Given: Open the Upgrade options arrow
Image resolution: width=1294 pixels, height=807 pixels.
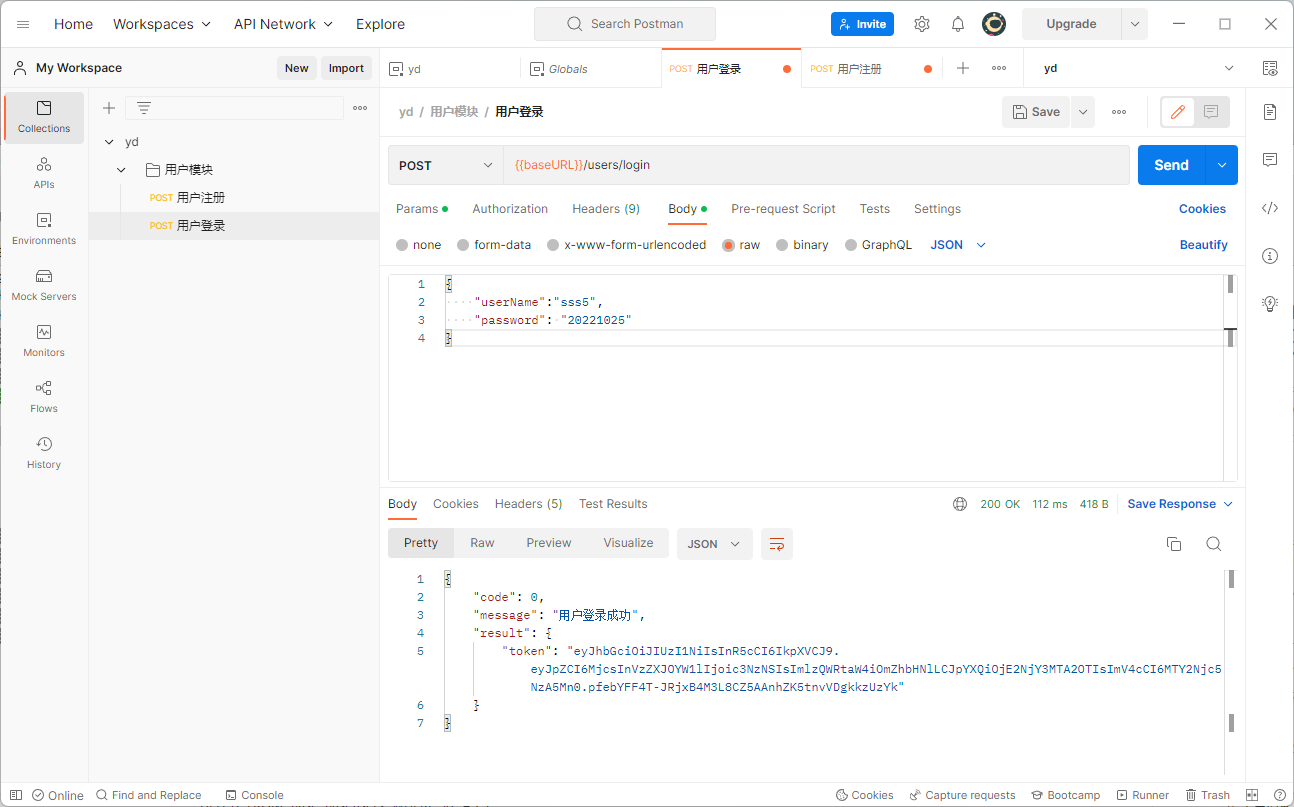Looking at the screenshot, I should pos(1135,24).
